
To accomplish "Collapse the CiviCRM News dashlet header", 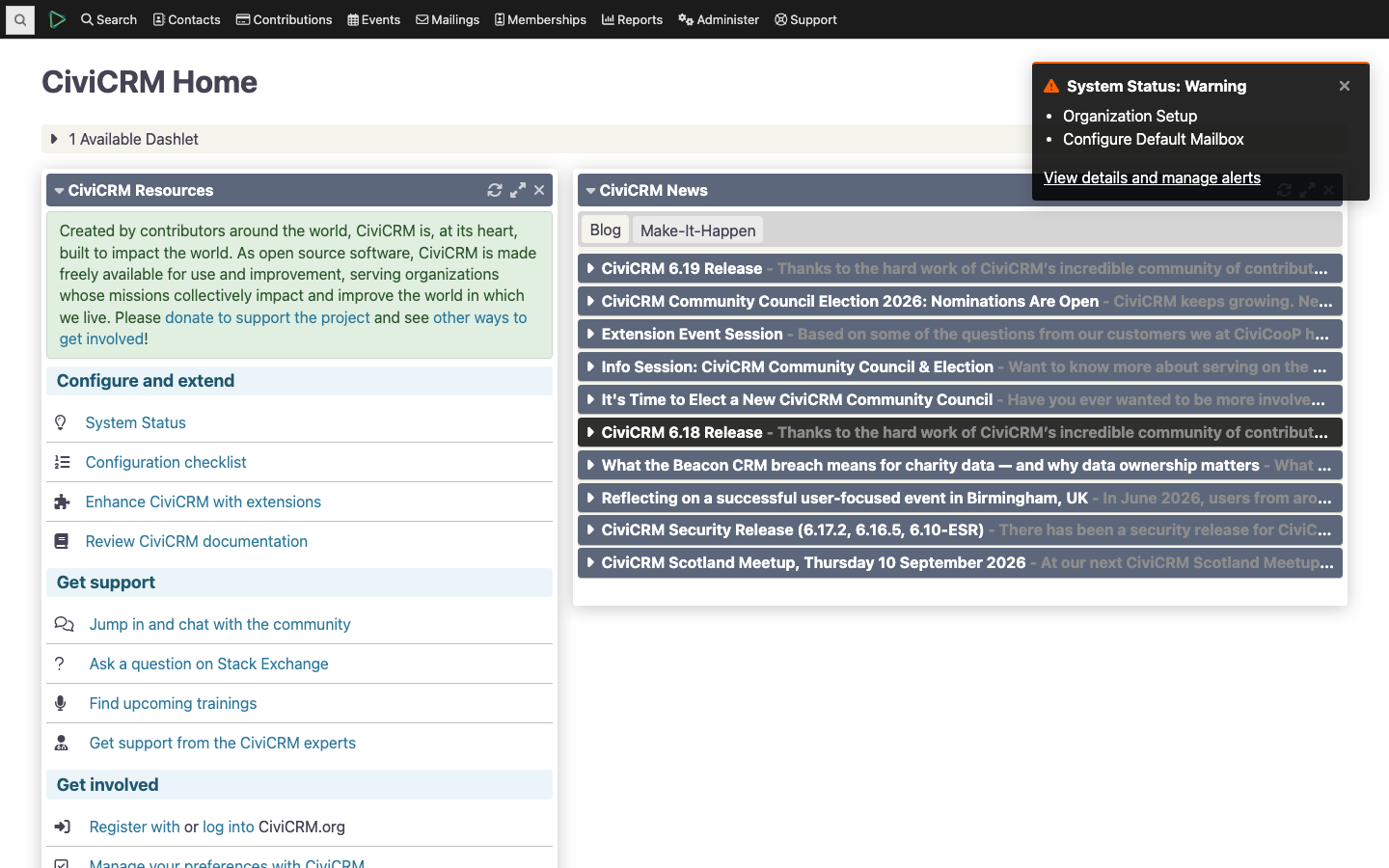I will tap(647, 190).
